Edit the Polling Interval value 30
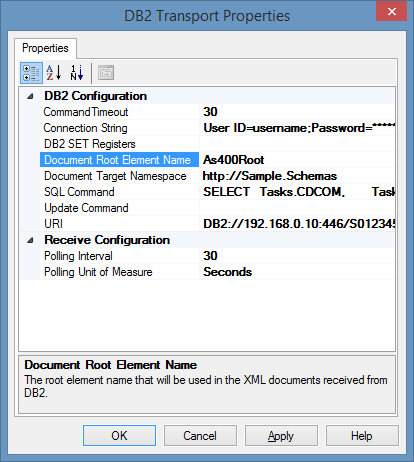This screenshot has width=414, height=462. (297, 256)
